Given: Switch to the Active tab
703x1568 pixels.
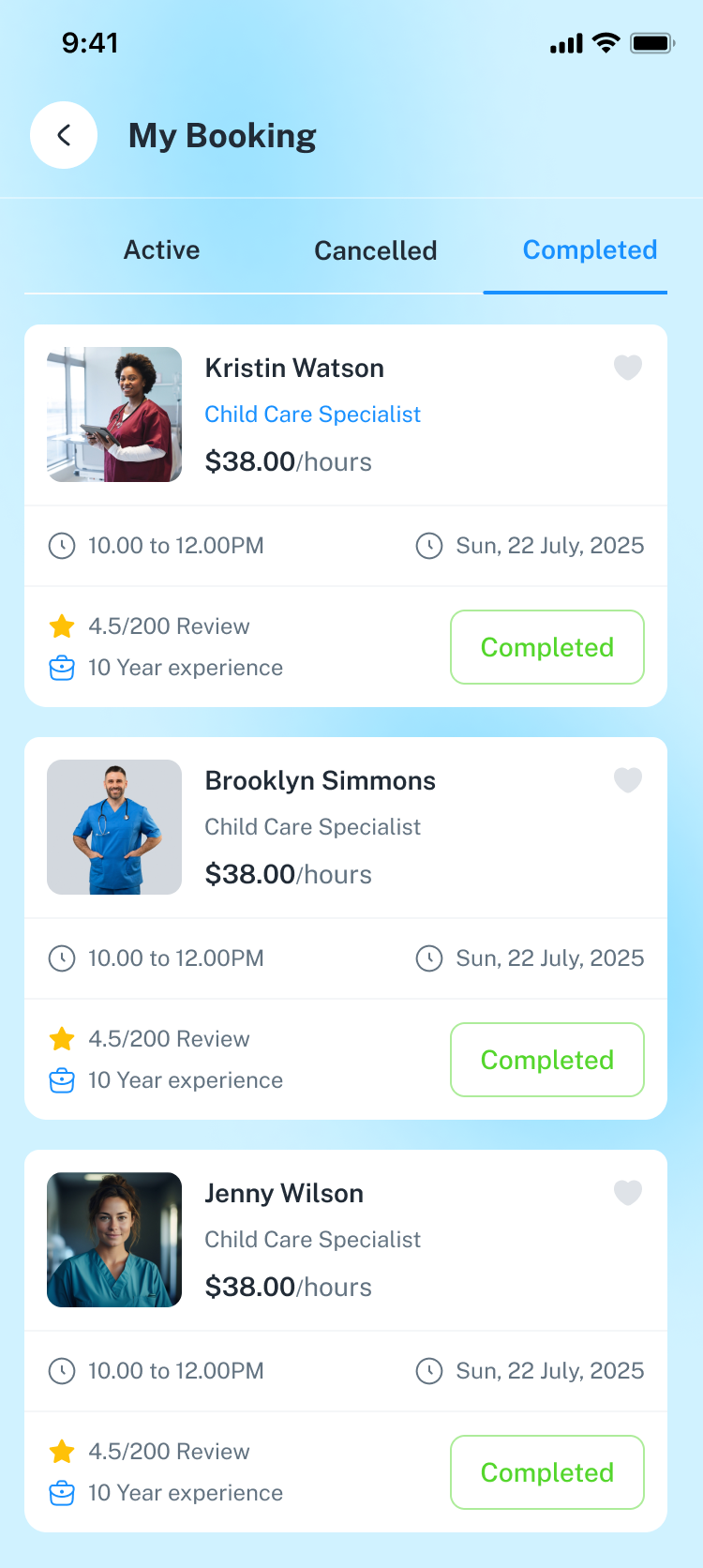Looking at the screenshot, I should (162, 250).
